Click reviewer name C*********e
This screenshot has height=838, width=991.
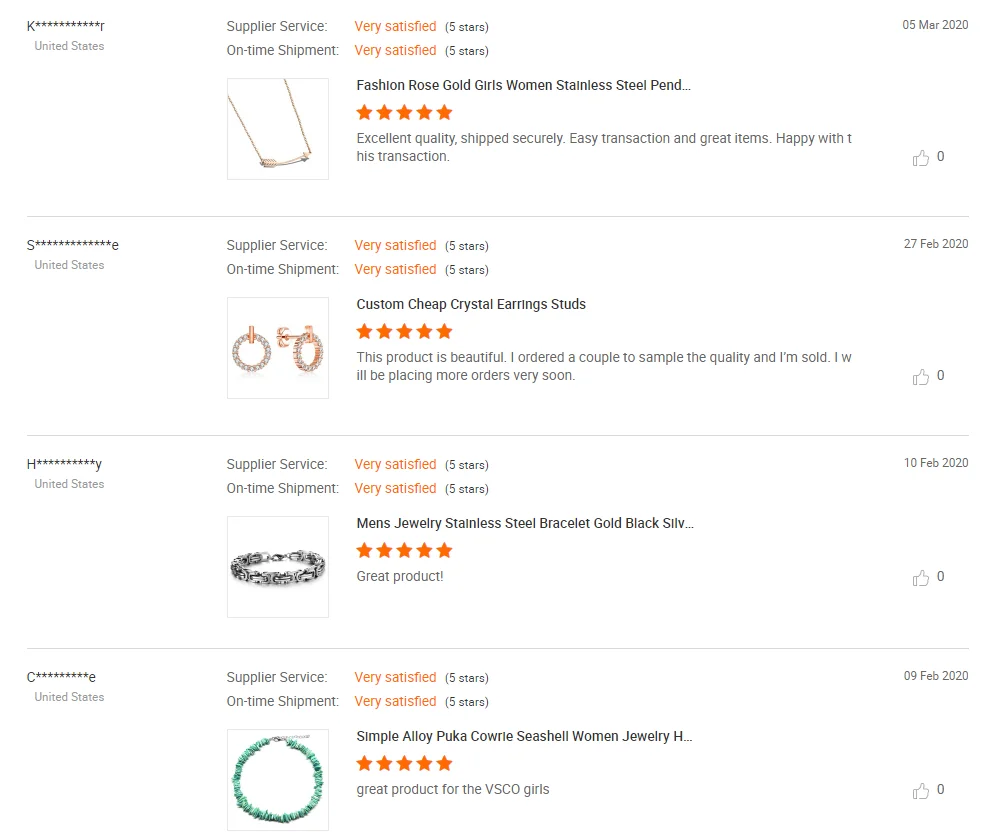[61, 677]
